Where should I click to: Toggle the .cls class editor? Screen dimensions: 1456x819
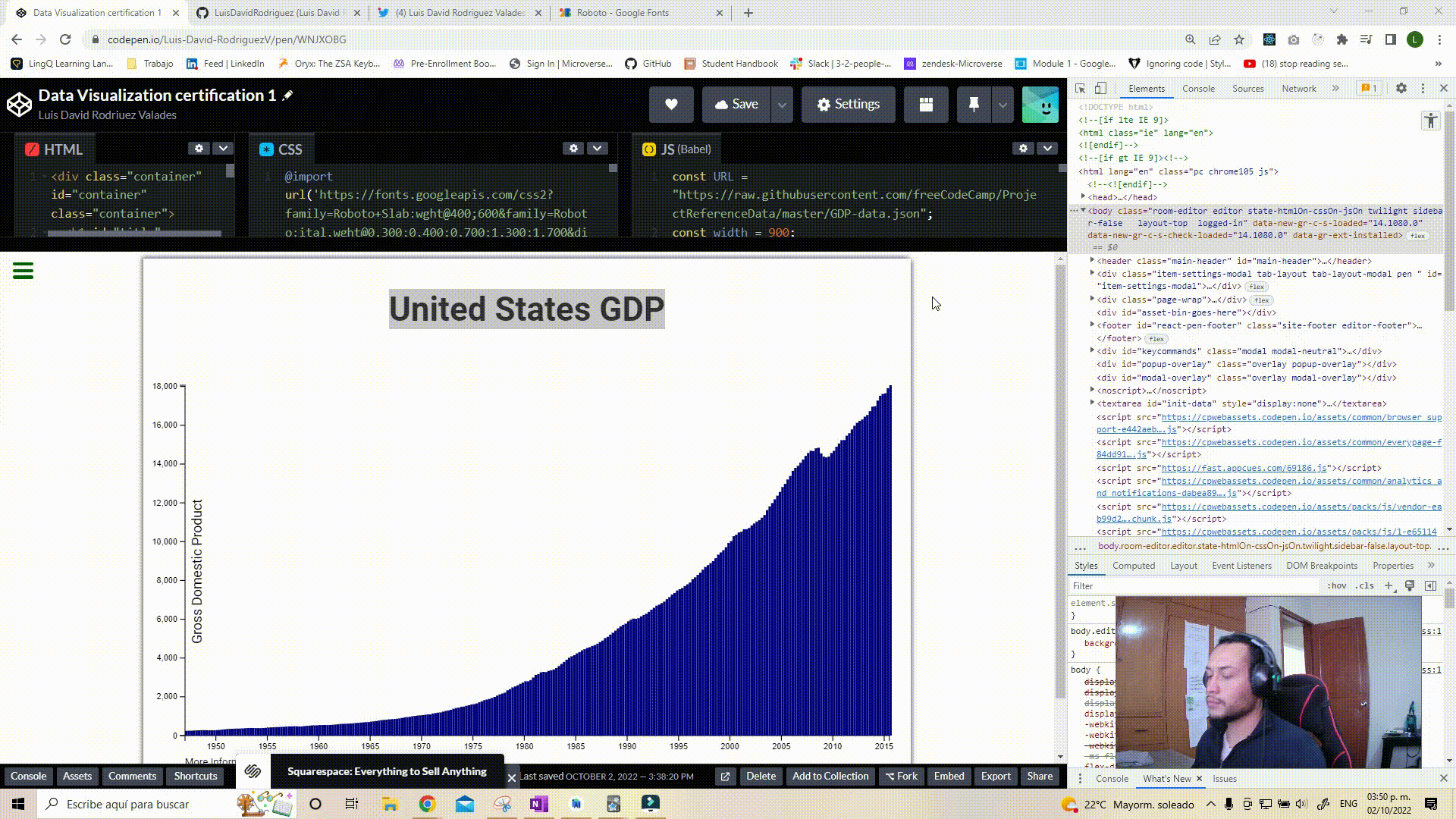coord(1365,585)
